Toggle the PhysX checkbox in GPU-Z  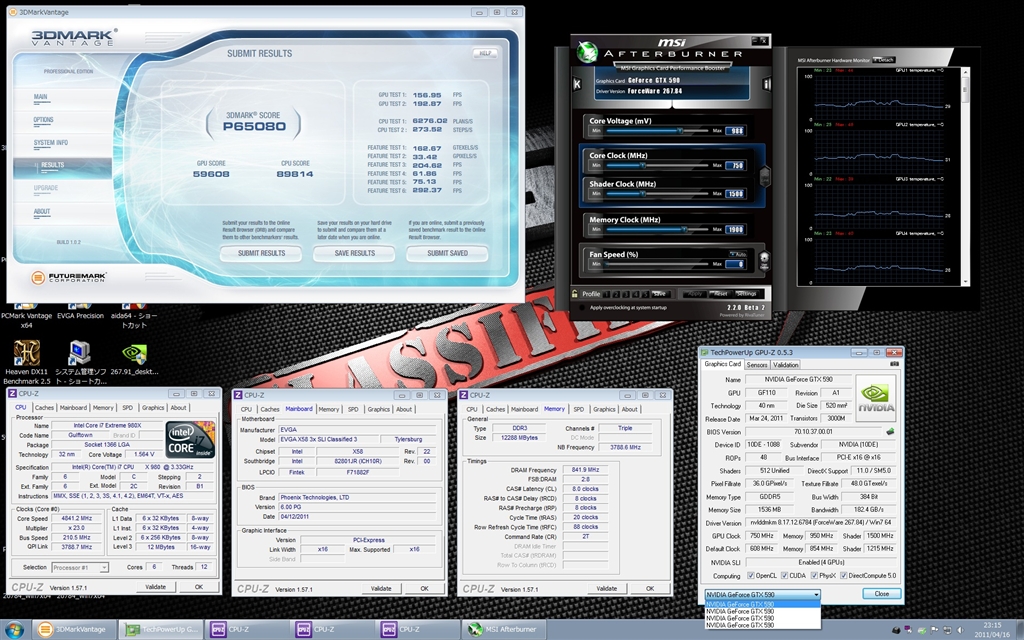814,576
